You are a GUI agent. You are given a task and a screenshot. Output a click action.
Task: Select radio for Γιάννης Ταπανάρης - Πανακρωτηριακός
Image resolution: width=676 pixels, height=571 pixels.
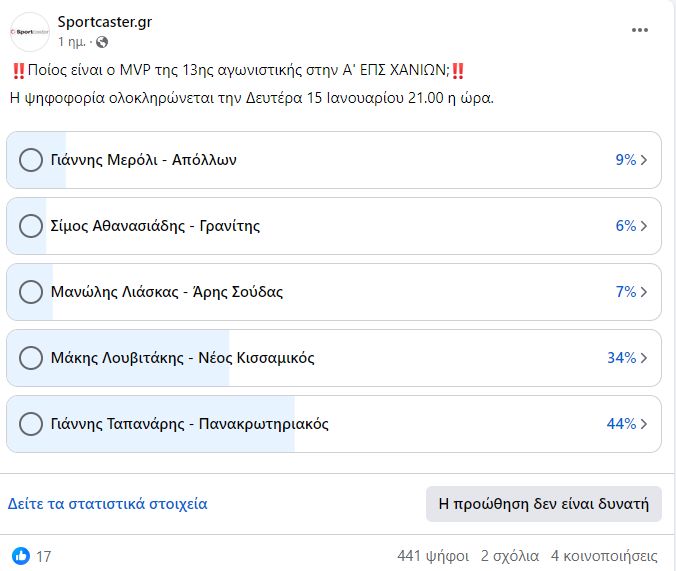point(31,424)
